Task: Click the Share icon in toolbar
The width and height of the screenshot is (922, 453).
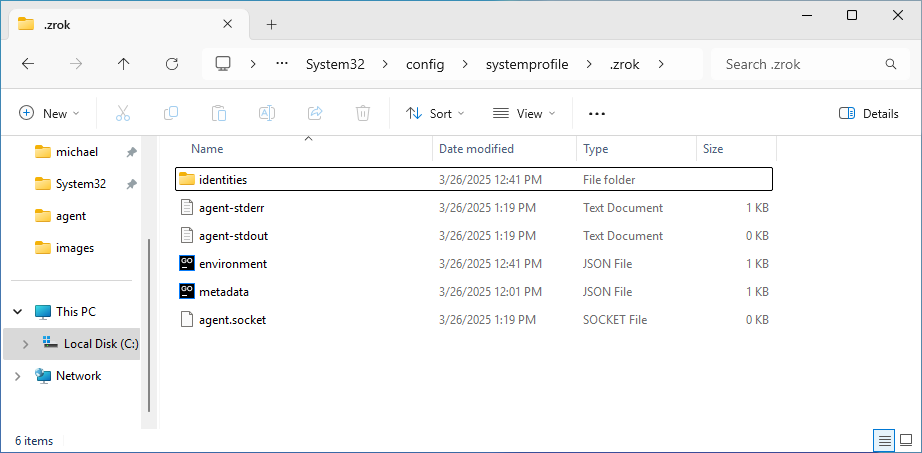Action: click(x=315, y=114)
